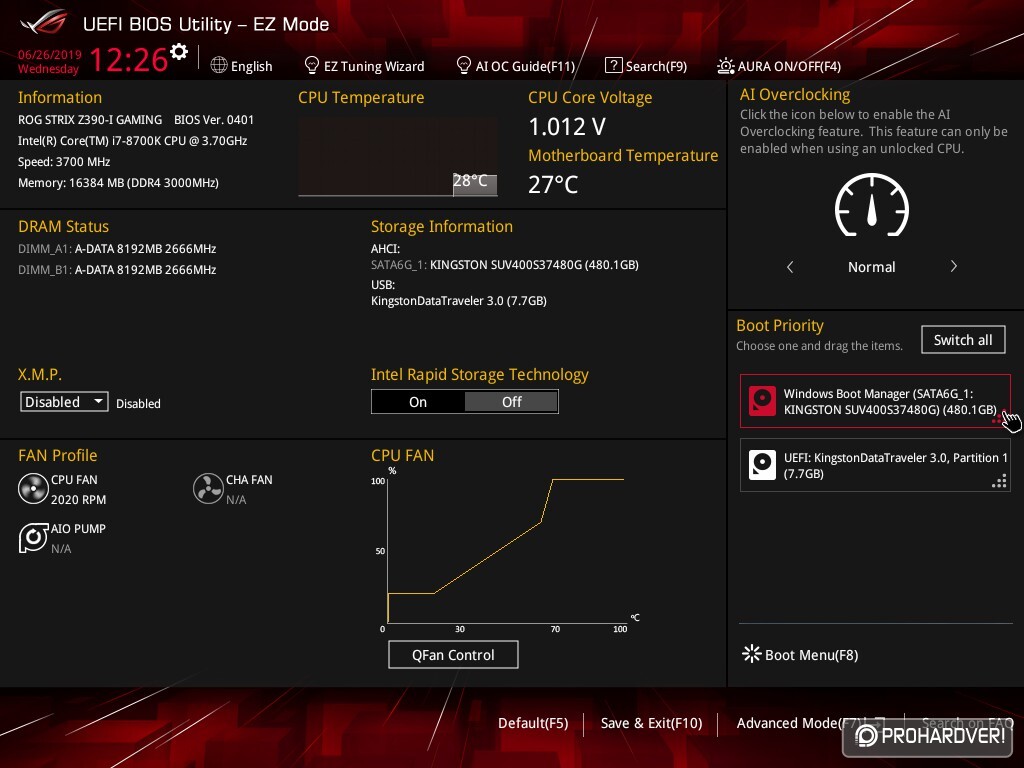Screen dimensions: 1024x768
Task: Click the AIO PUMP icon
Action: click(x=33, y=538)
